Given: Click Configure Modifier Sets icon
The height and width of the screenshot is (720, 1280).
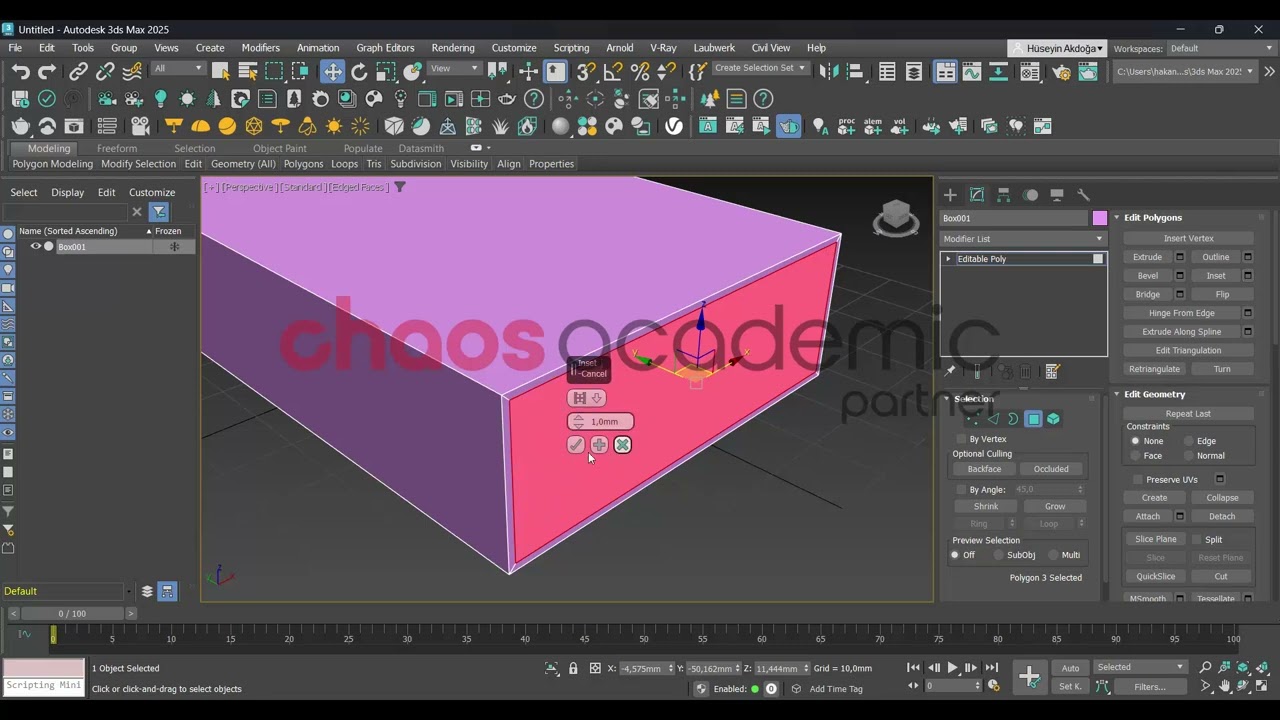Looking at the screenshot, I should pyautogui.click(x=1052, y=371).
